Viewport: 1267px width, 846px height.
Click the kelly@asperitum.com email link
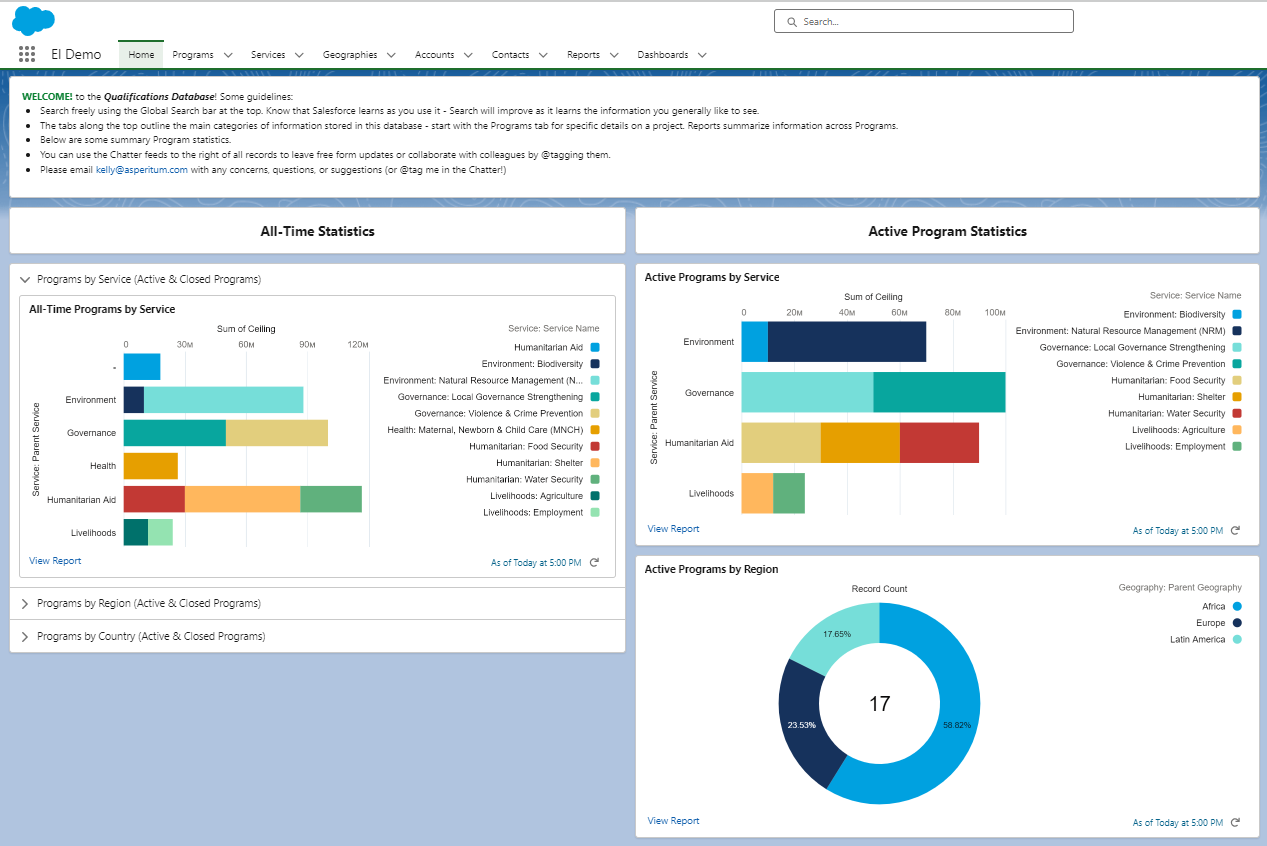142,170
